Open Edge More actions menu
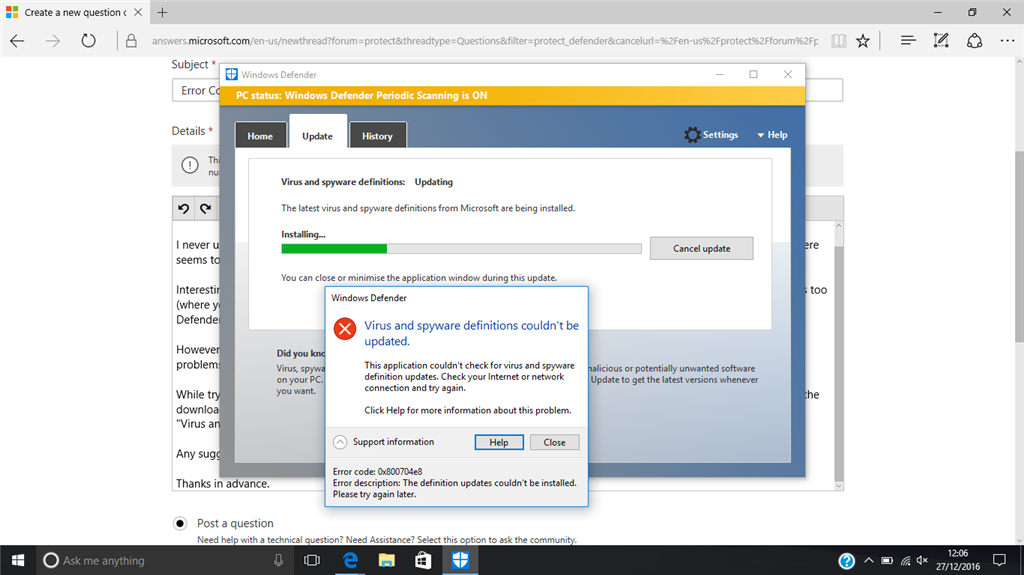 click(1008, 41)
